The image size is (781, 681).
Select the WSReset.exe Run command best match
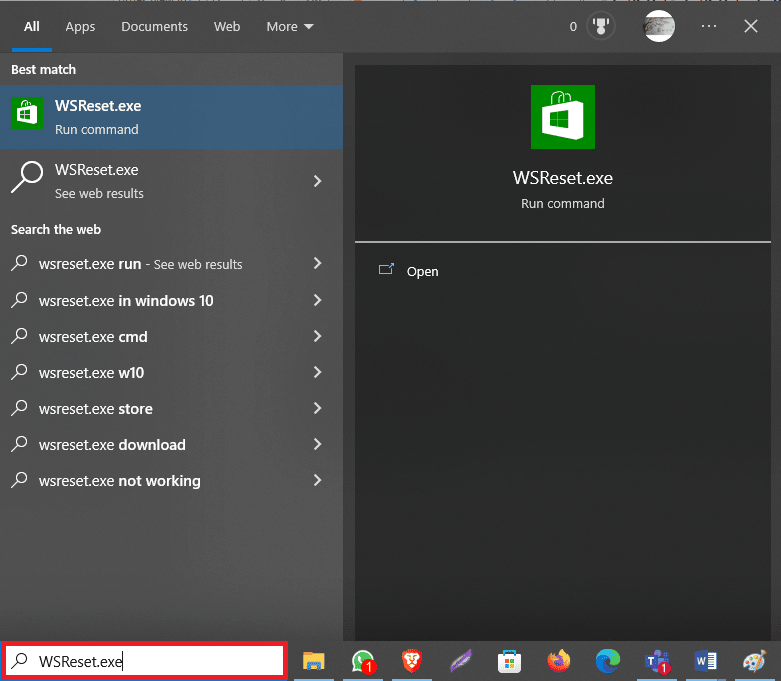point(171,117)
